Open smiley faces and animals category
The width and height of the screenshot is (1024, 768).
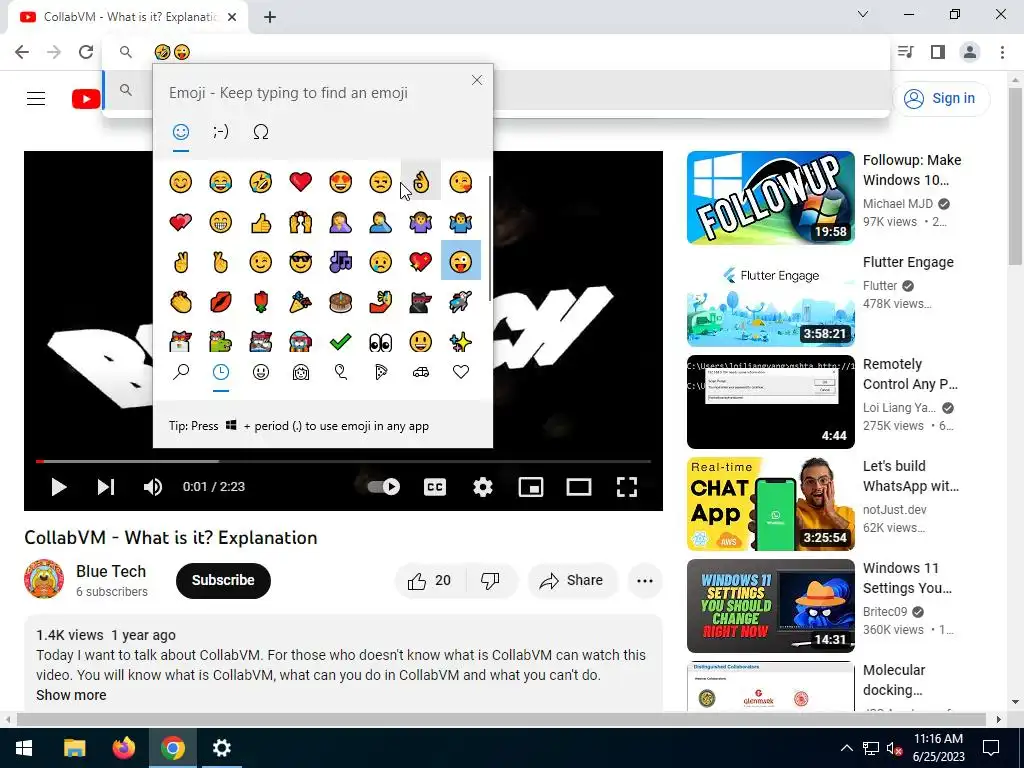261,372
